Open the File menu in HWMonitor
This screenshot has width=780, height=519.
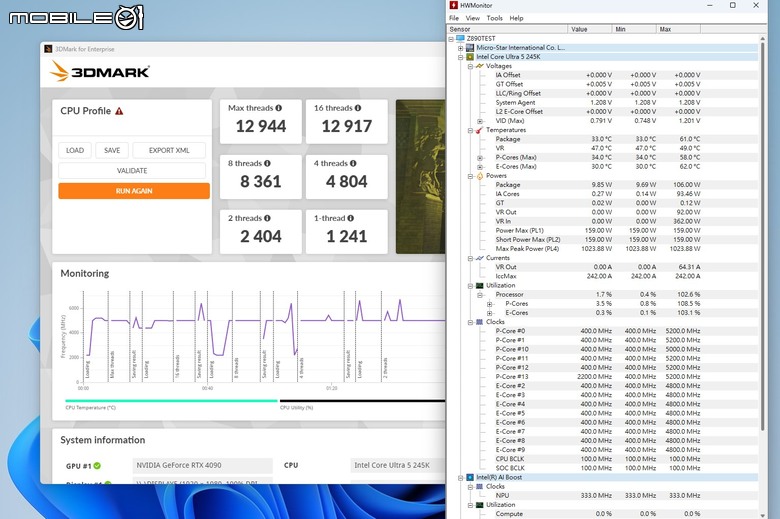pos(454,18)
